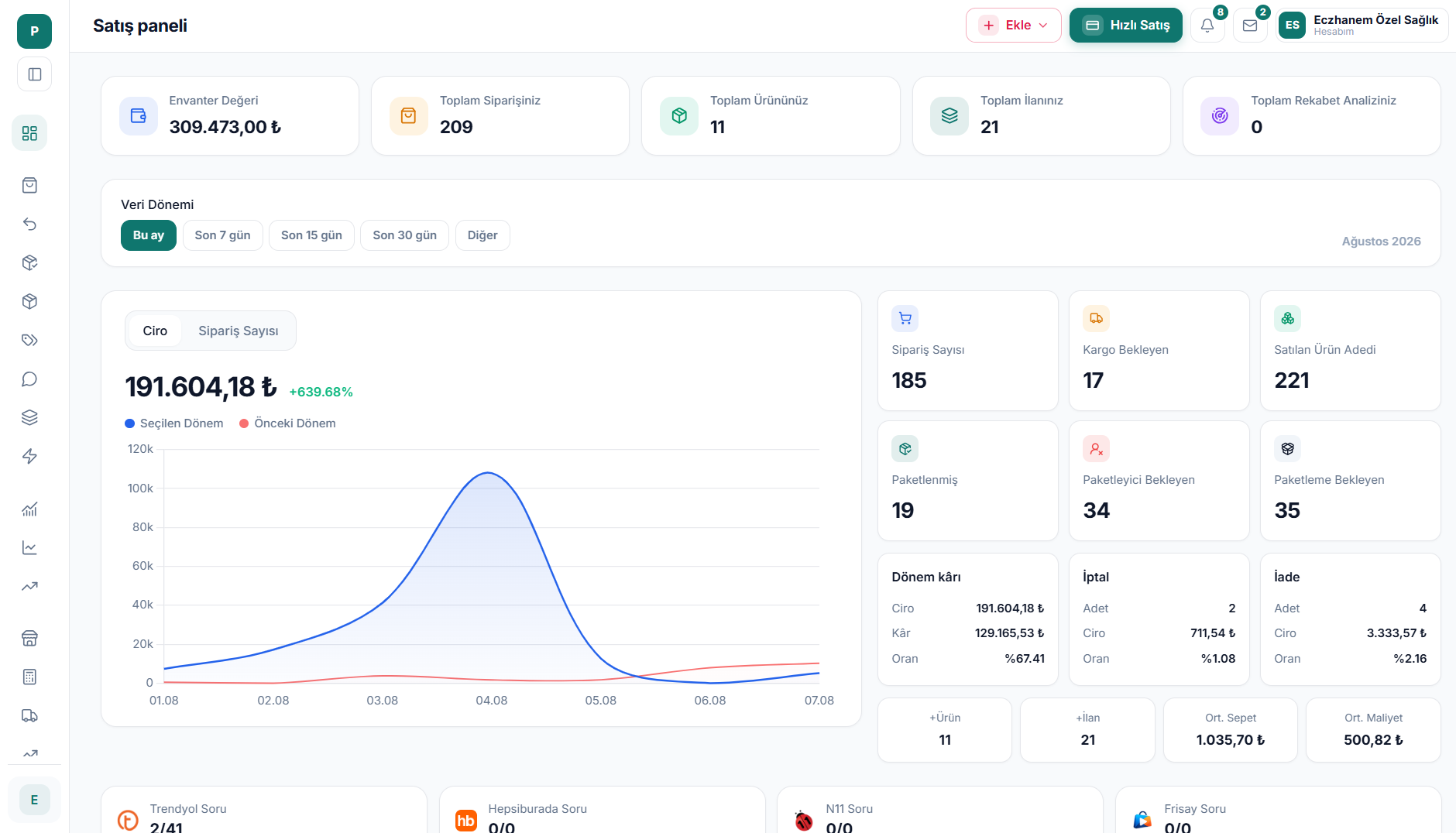The image size is (1456, 833).
Task: Open the returns arrow sidebar icon
Action: click(29, 224)
